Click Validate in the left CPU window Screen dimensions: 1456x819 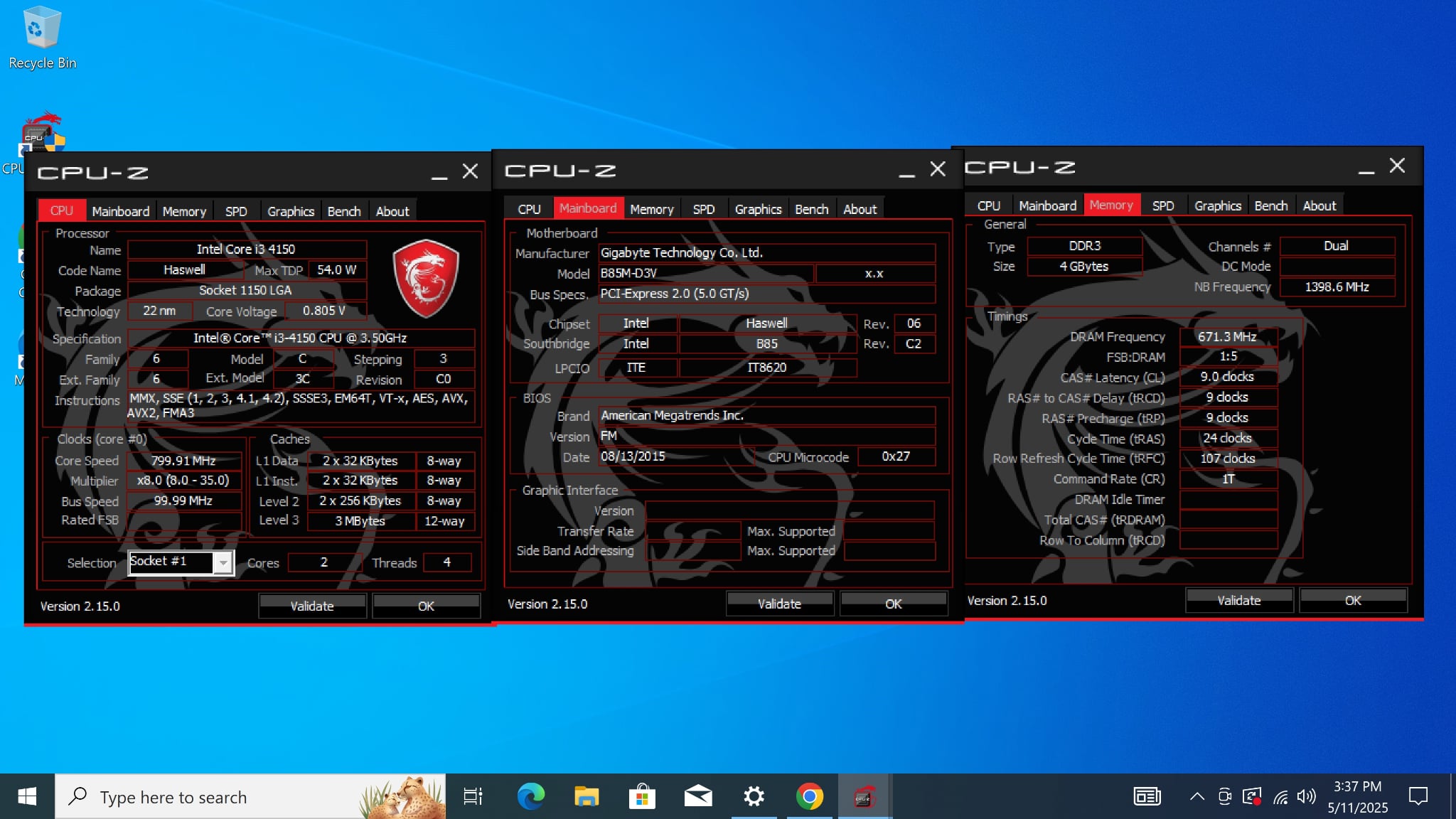312,606
